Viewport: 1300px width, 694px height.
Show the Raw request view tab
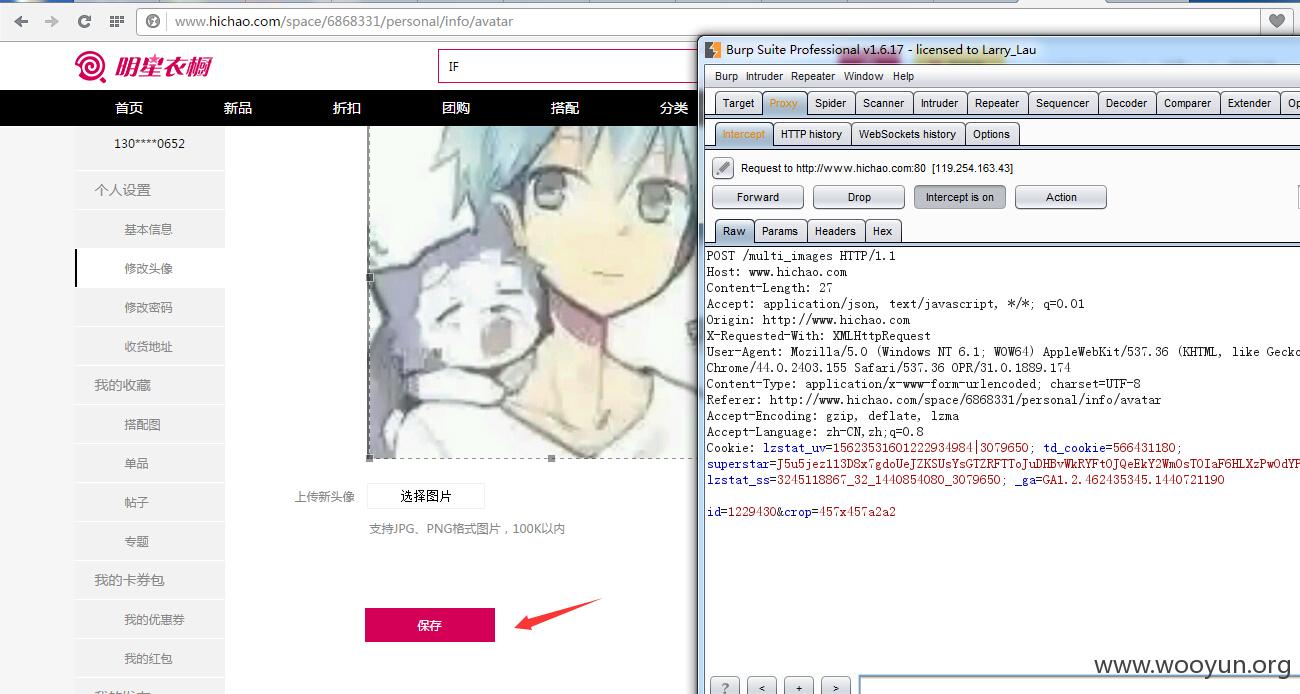click(734, 231)
